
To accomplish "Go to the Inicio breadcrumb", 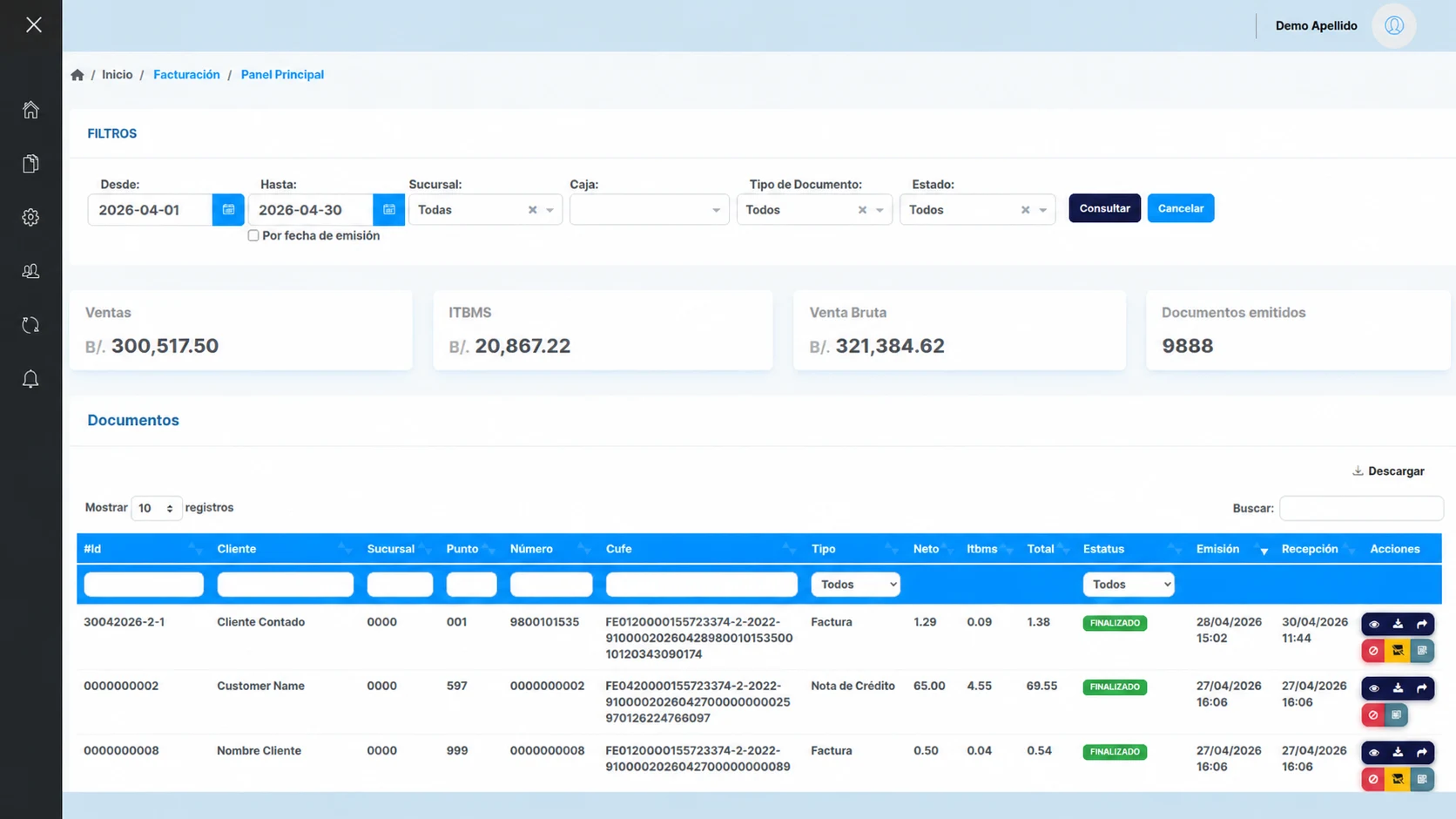I will click(x=118, y=75).
